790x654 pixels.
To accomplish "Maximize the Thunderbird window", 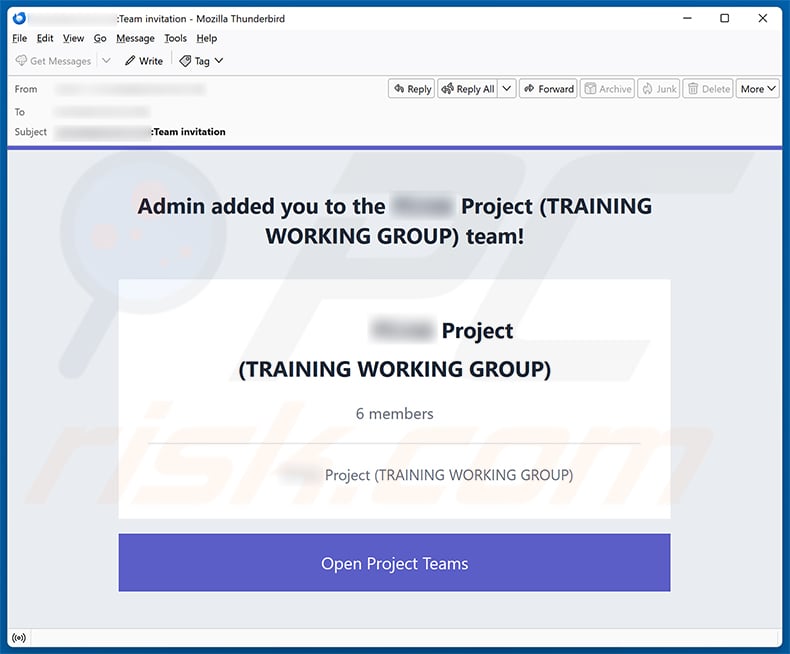I will [x=725, y=19].
